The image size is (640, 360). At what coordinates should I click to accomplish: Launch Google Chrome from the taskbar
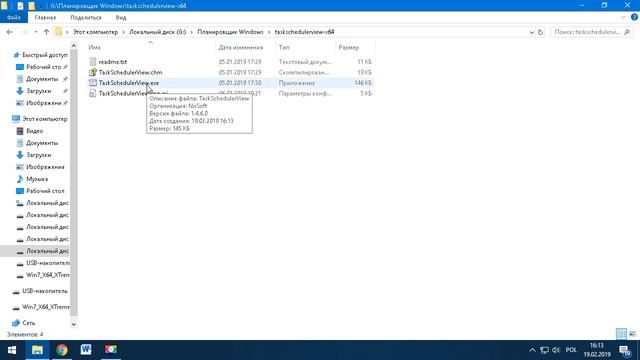coord(62,350)
